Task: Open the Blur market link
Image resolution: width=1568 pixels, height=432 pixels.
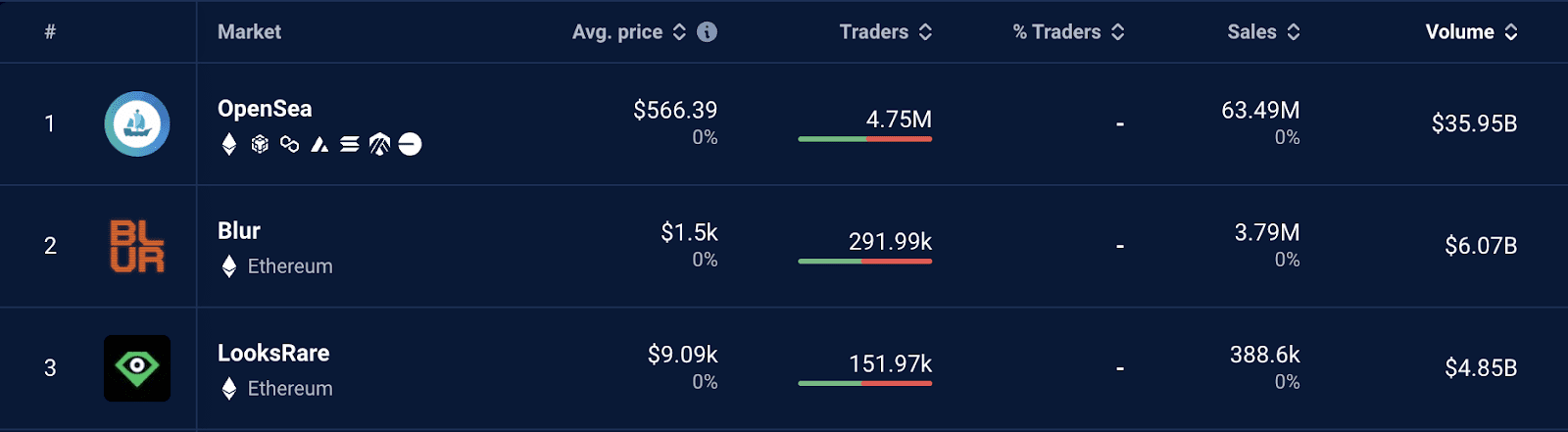Action: tap(239, 231)
